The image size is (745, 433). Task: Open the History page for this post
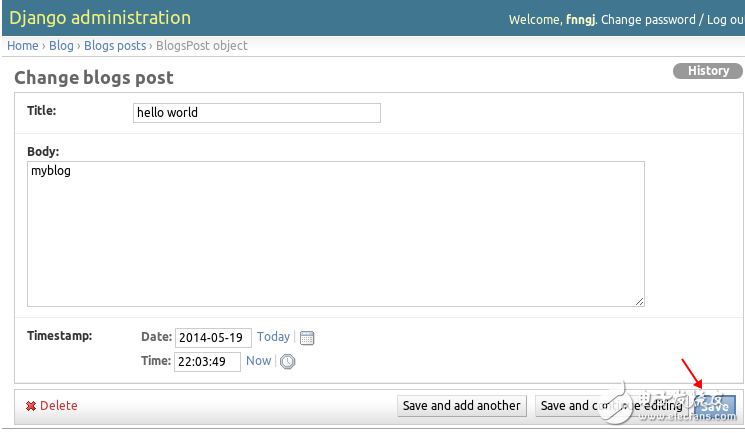tap(708, 71)
